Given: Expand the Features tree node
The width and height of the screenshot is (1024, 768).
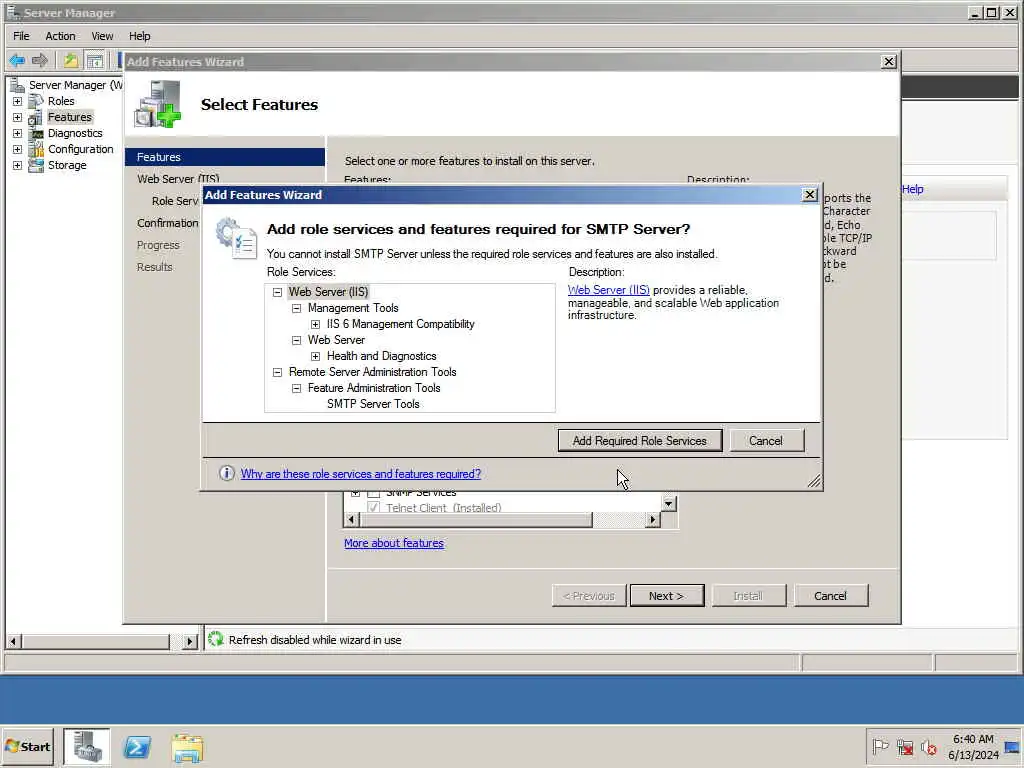Looking at the screenshot, I should (x=18, y=118).
